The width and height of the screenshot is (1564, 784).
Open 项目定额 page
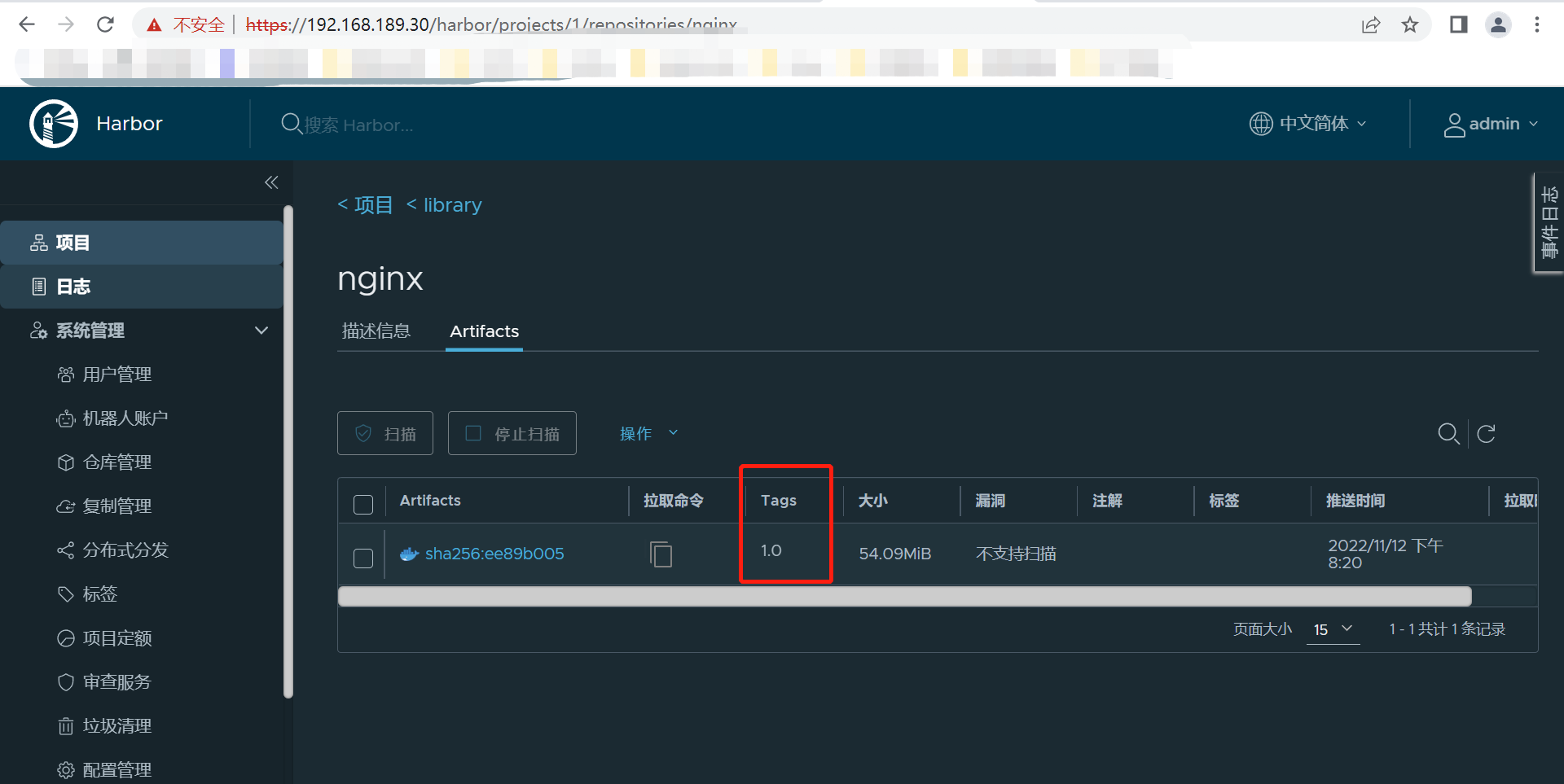[116, 638]
